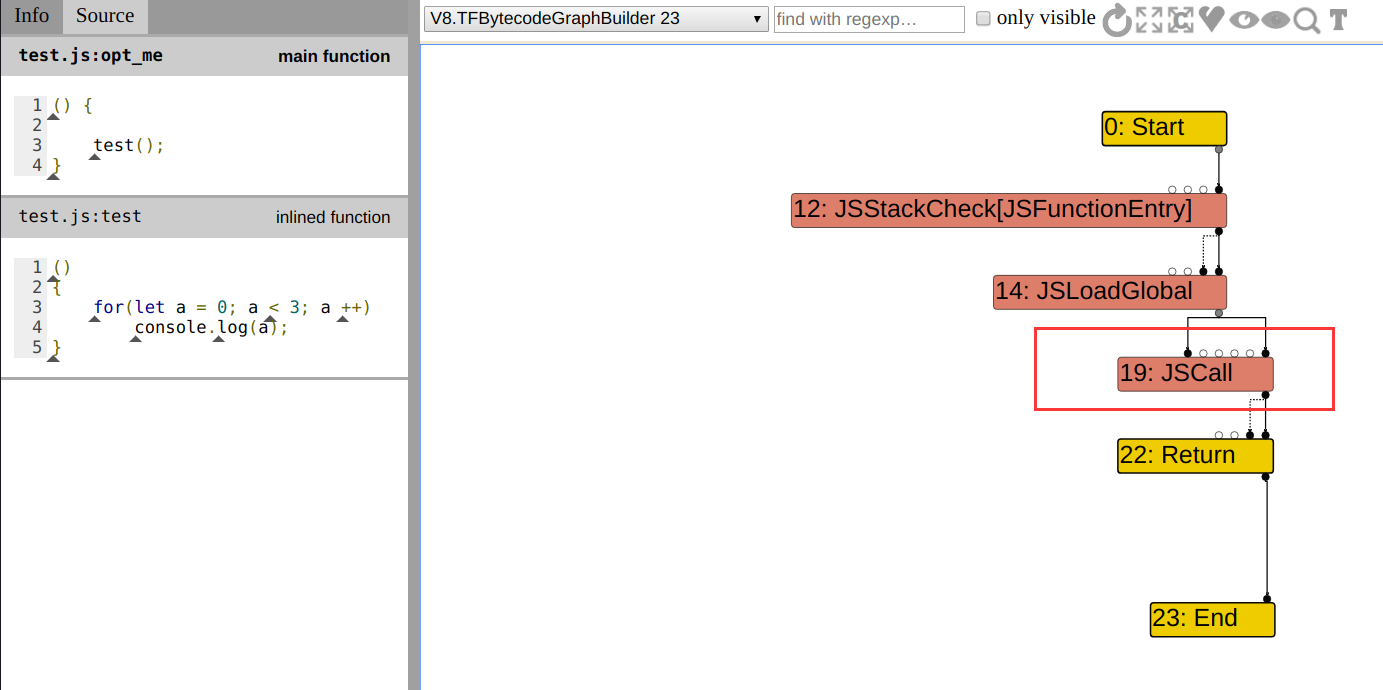Open the V8.TFBytecodeGraphBuilder phase dropdown
Image resolution: width=1383 pixels, height=690 pixels.
(596, 19)
